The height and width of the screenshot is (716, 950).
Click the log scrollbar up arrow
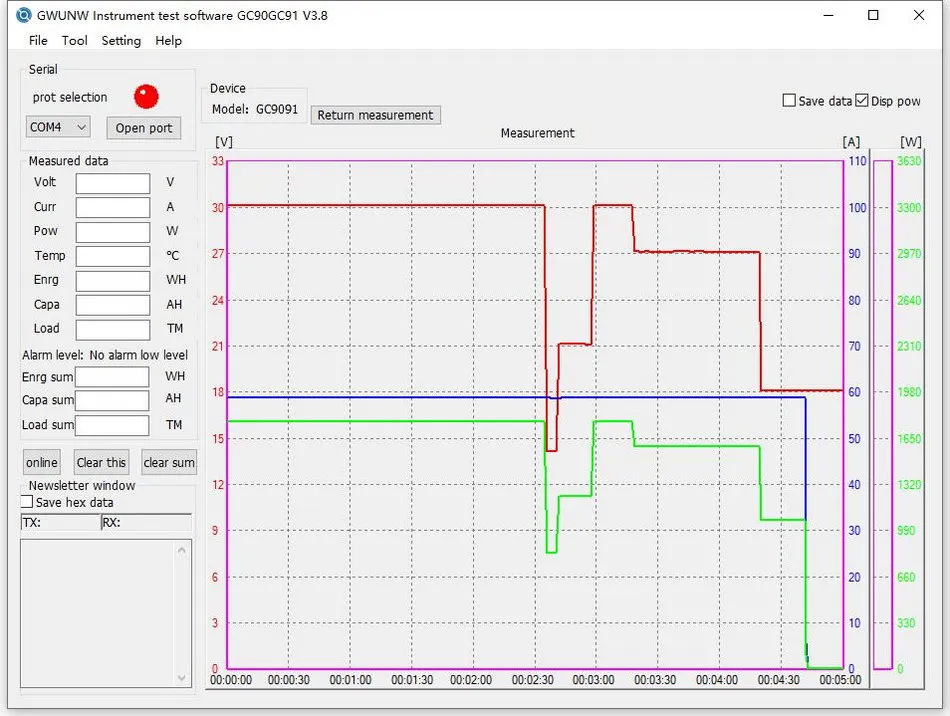[x=182, y=550]
